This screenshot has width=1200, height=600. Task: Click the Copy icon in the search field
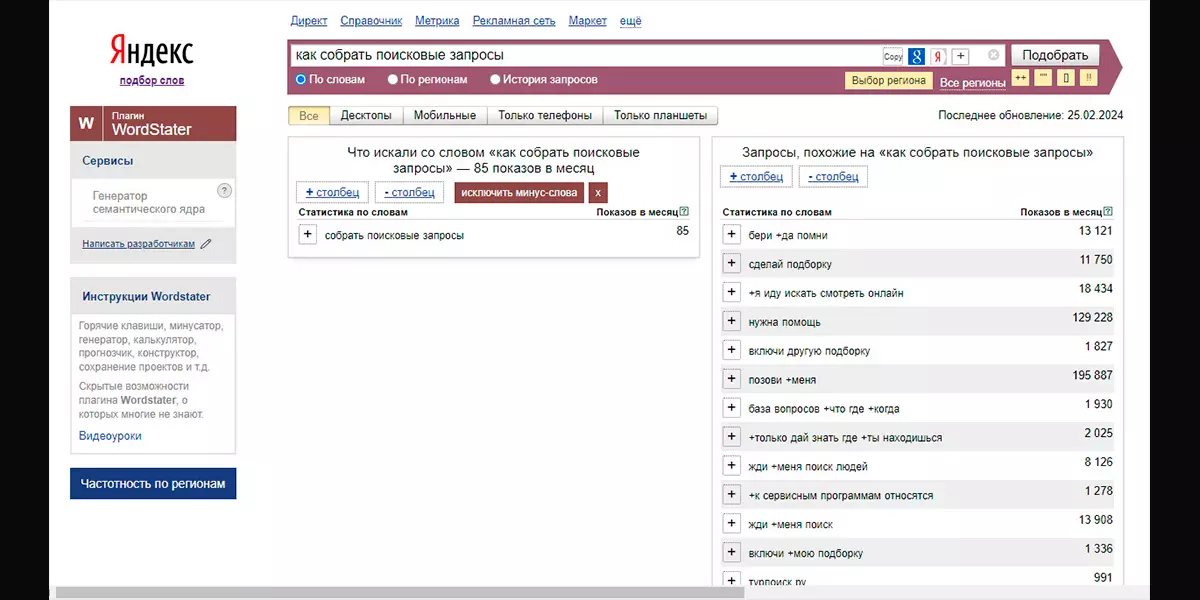tap(893, 56)
